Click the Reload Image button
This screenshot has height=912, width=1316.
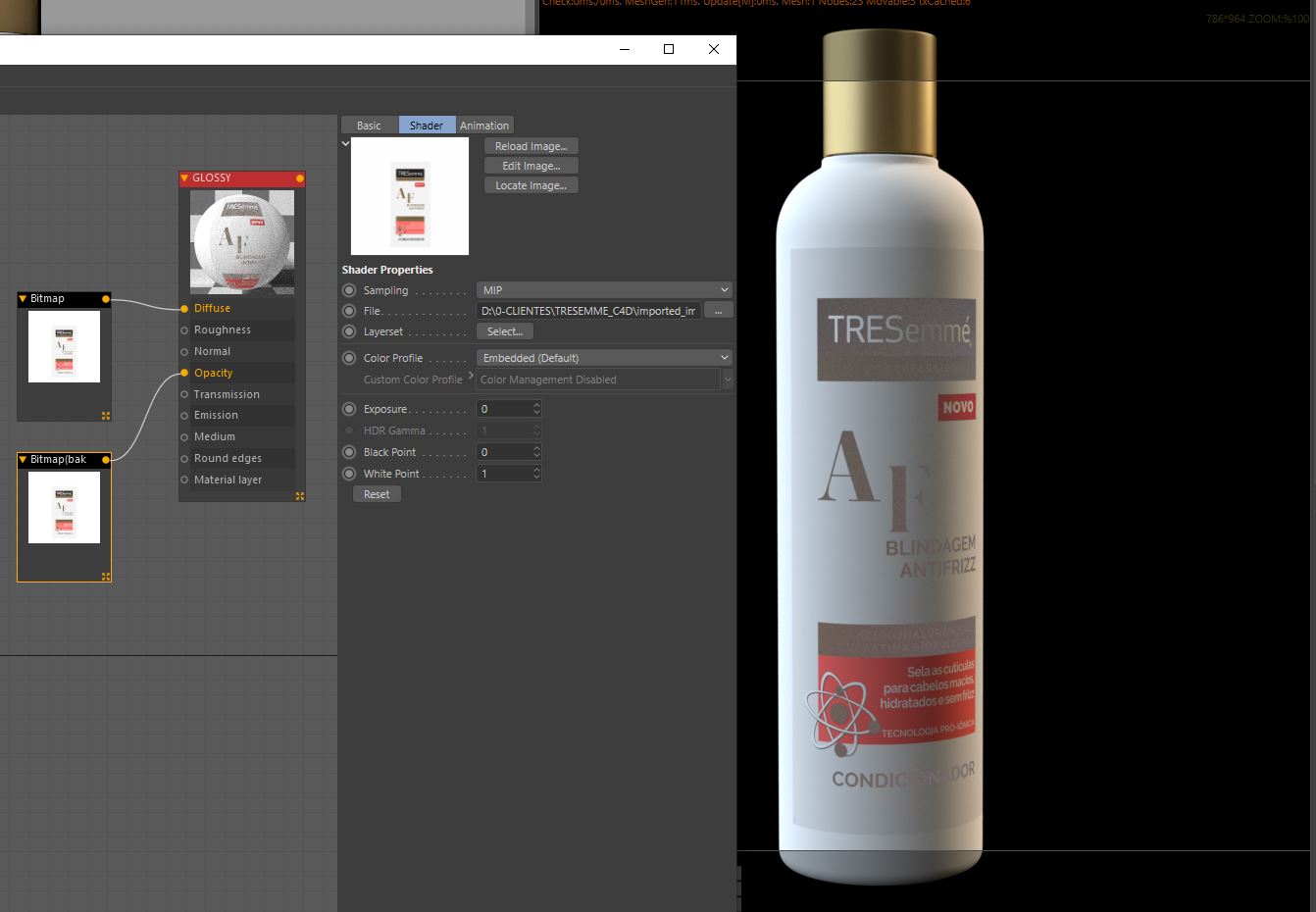pyautogui.click(x=531, y=146)
